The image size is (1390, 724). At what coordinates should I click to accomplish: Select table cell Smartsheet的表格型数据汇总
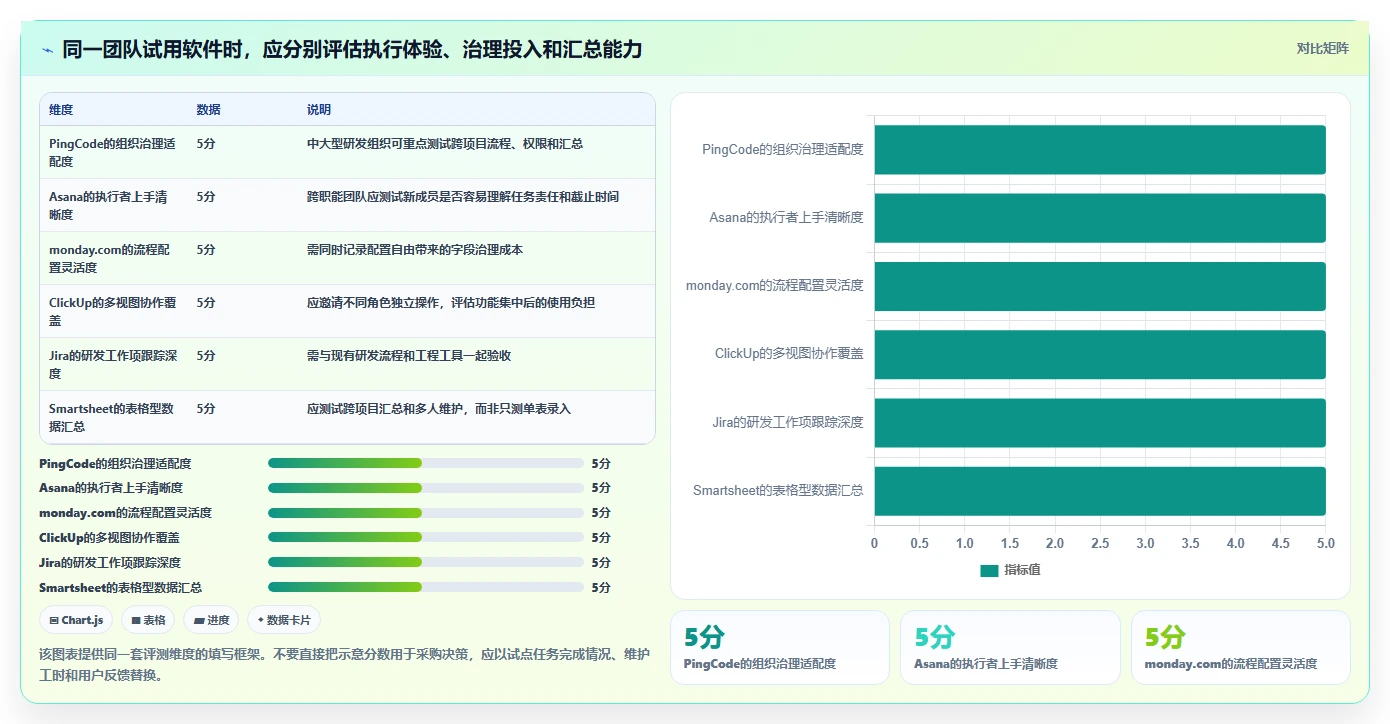click(111, 417)
